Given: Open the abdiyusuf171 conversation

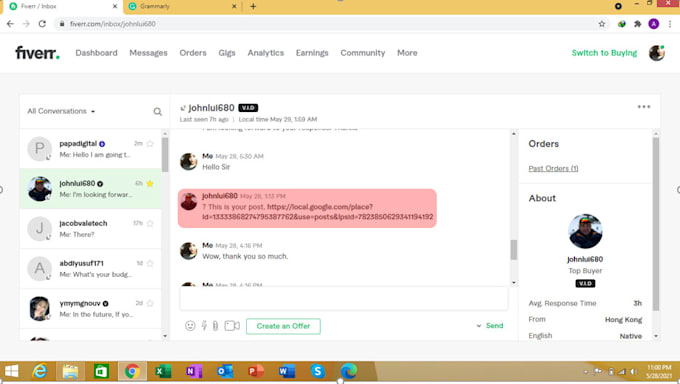Looking at the screenshot, I should (91, 269).
